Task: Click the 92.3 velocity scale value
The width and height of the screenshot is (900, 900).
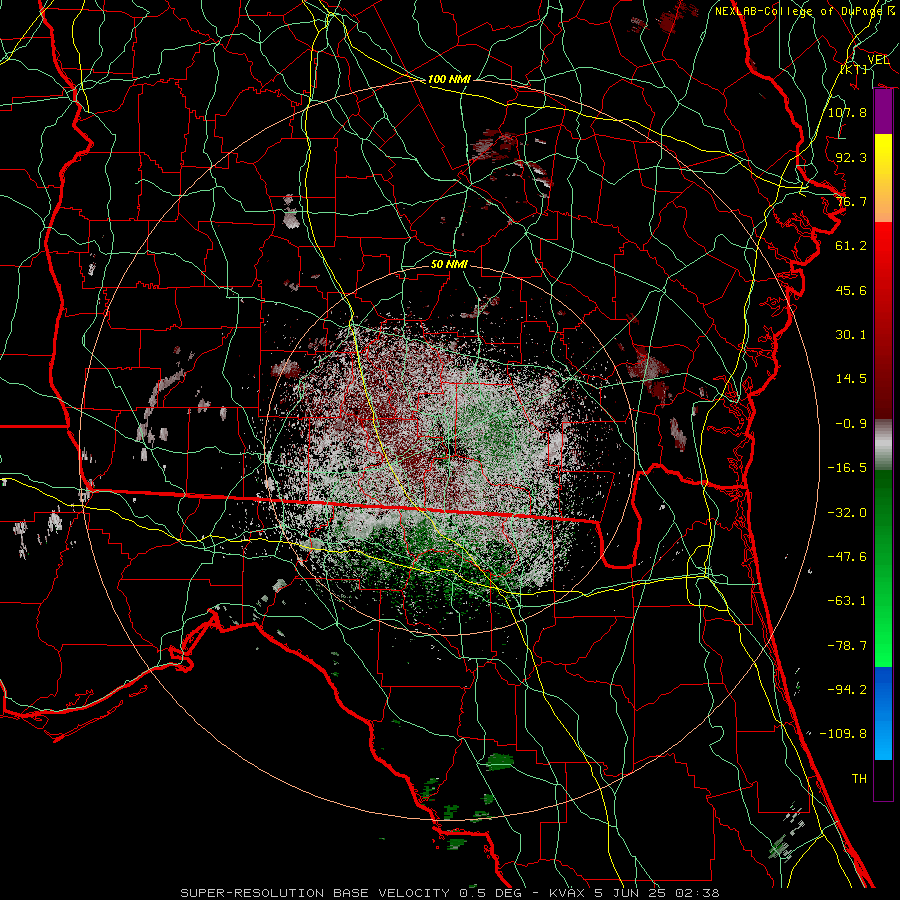Action: [x=851, y=157]
